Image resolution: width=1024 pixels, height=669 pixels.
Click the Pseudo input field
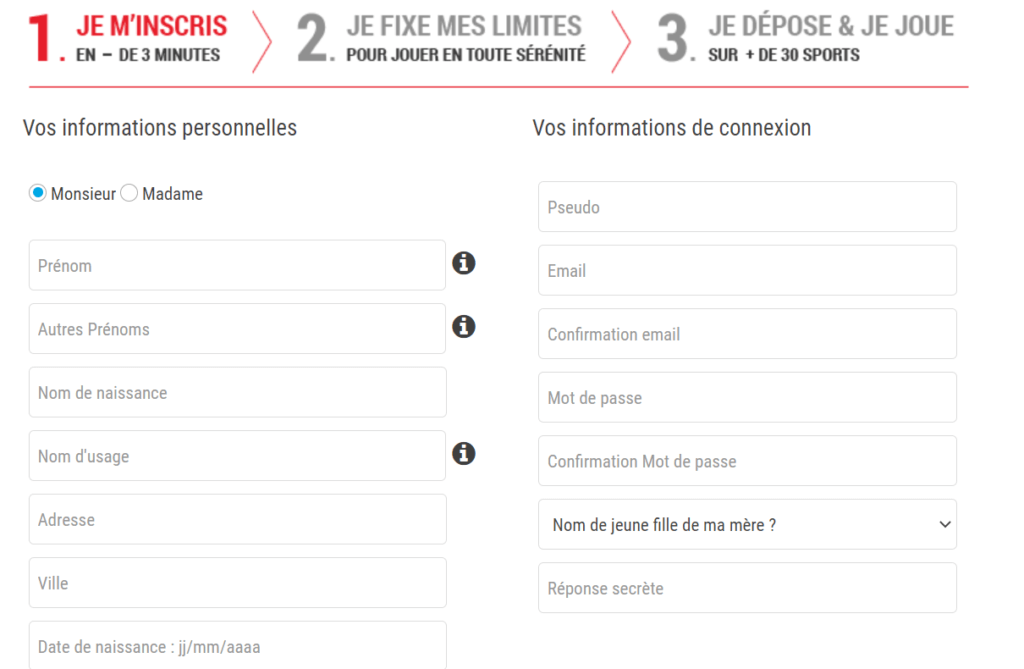(x=747, y=206)
